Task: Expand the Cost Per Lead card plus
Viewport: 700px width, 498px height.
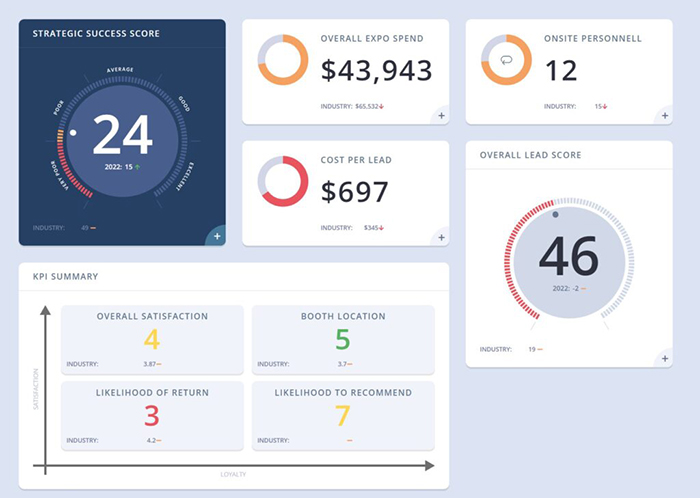Action: coord(441,237)
